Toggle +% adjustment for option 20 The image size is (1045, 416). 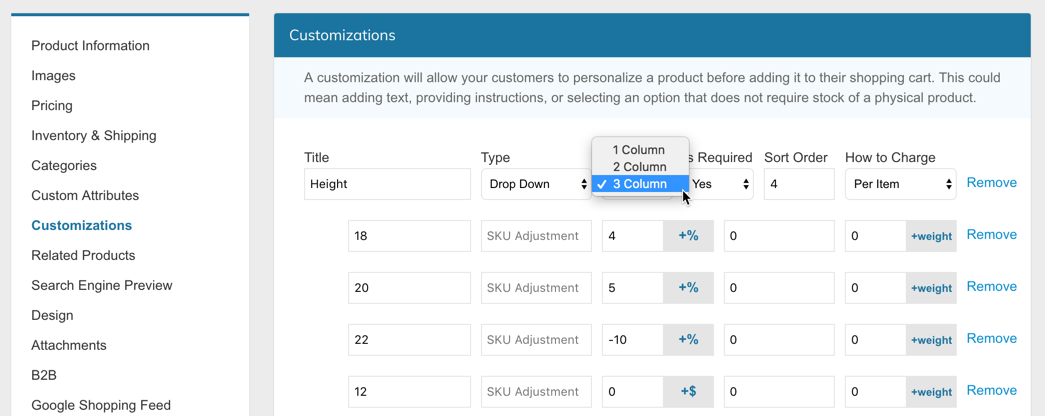click(688, 288)
